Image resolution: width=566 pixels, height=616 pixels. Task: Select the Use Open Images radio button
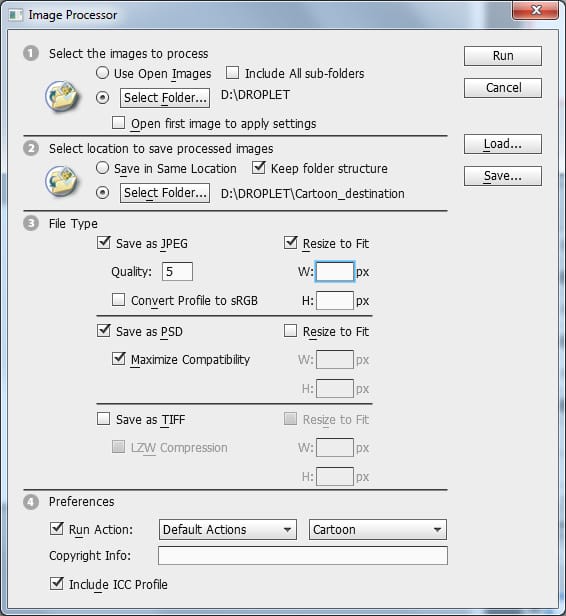(x=103, y=73)
